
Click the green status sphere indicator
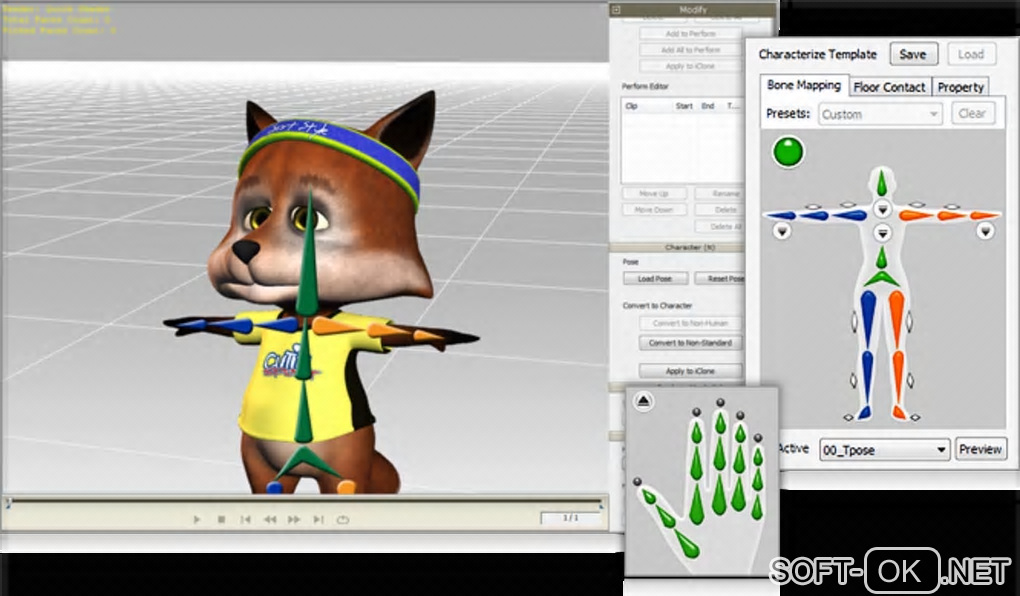(x=788, y=152)
